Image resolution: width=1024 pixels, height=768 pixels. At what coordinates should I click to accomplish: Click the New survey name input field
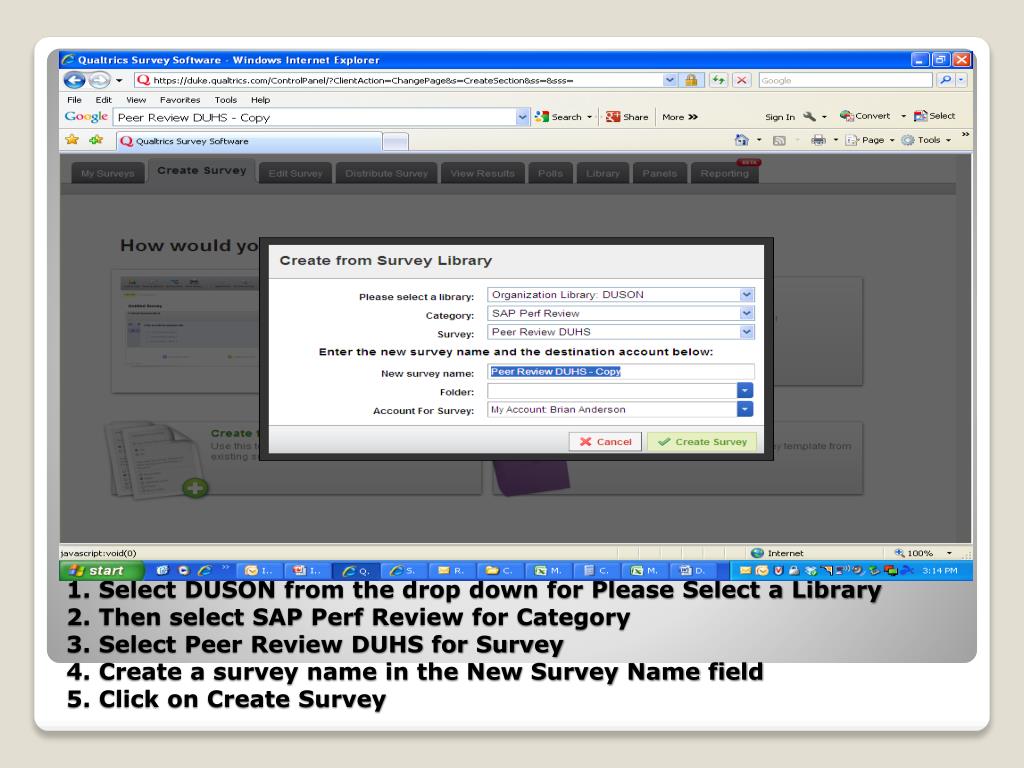tap(621, 372)
